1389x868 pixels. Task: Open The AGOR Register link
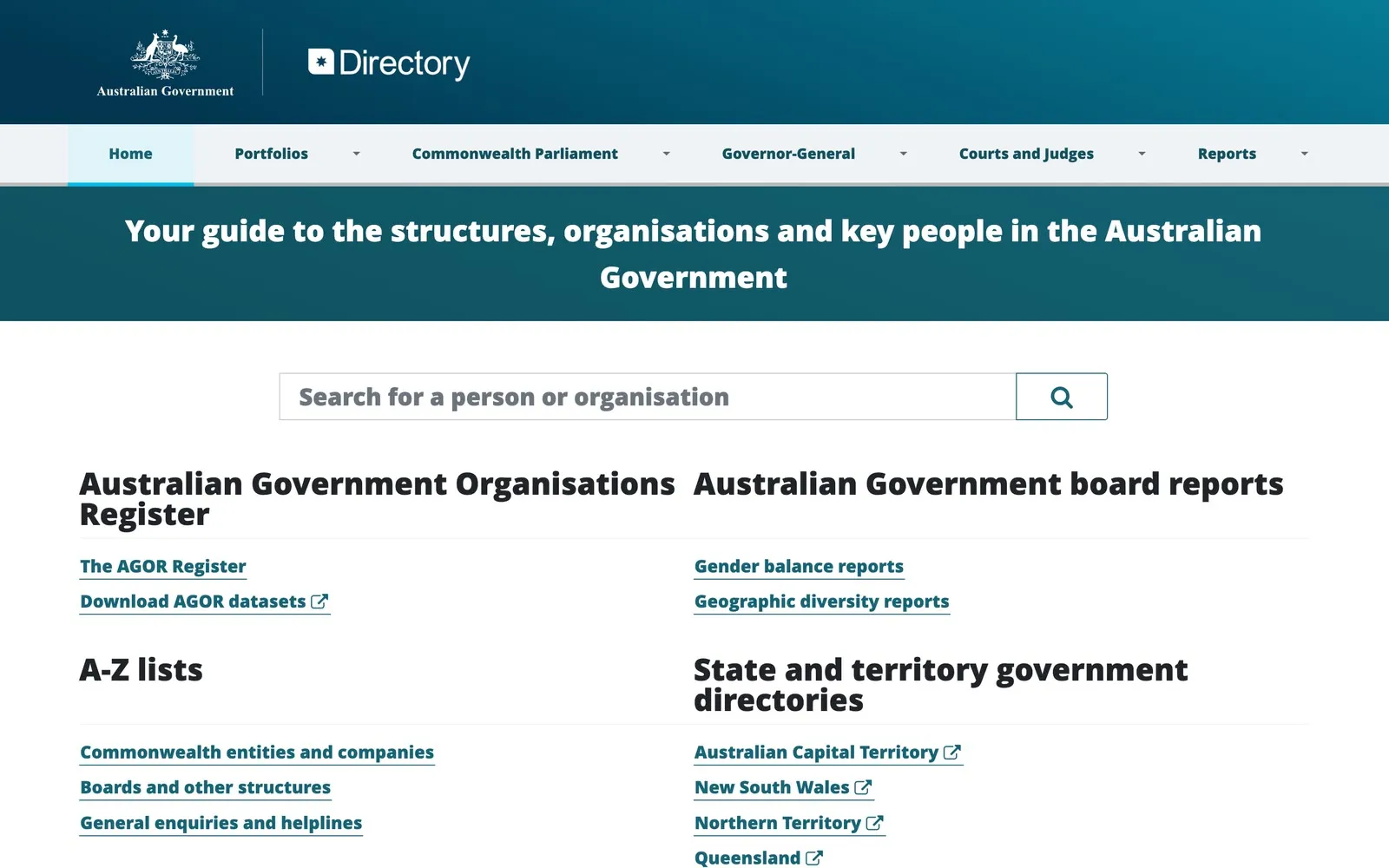pyautogui.click(x=163, y=567)
